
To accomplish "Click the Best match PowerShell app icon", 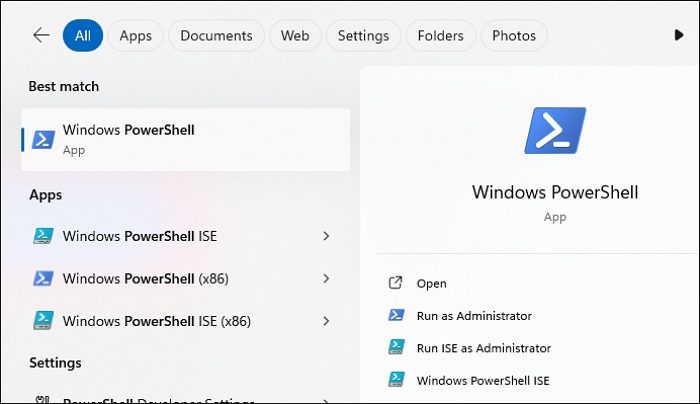I will click(x=43, y=139).
